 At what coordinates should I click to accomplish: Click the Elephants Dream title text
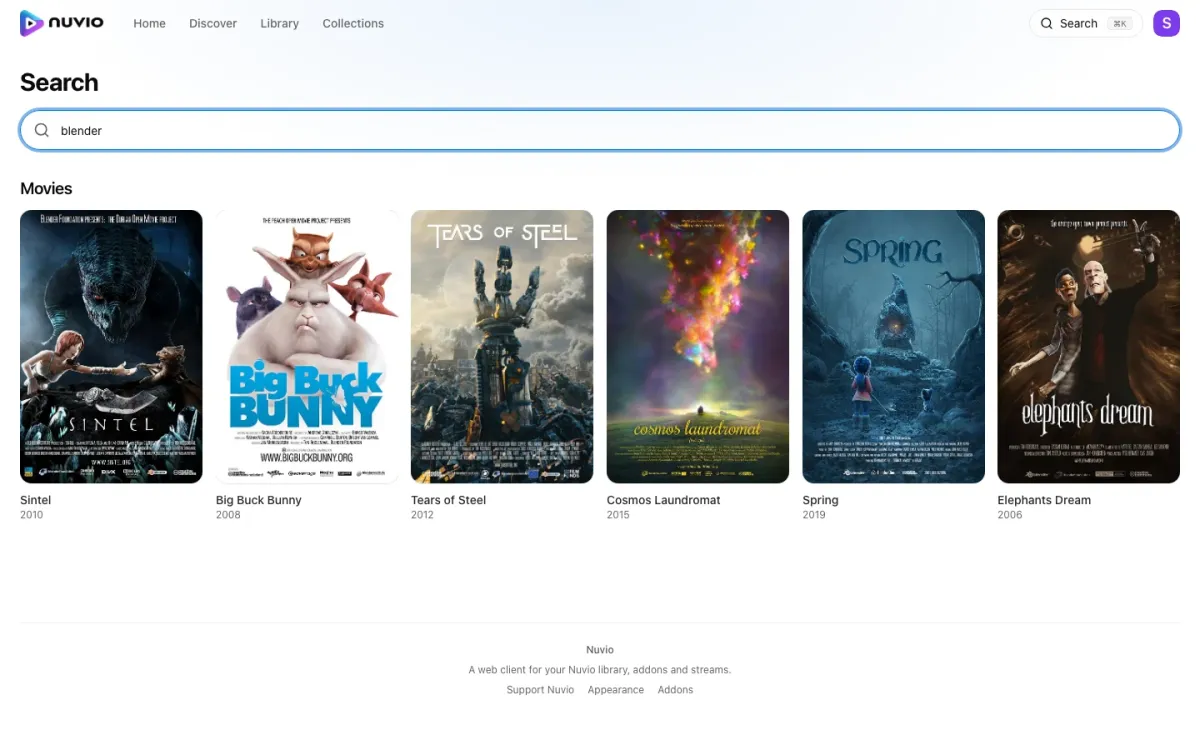point(1044,500)
